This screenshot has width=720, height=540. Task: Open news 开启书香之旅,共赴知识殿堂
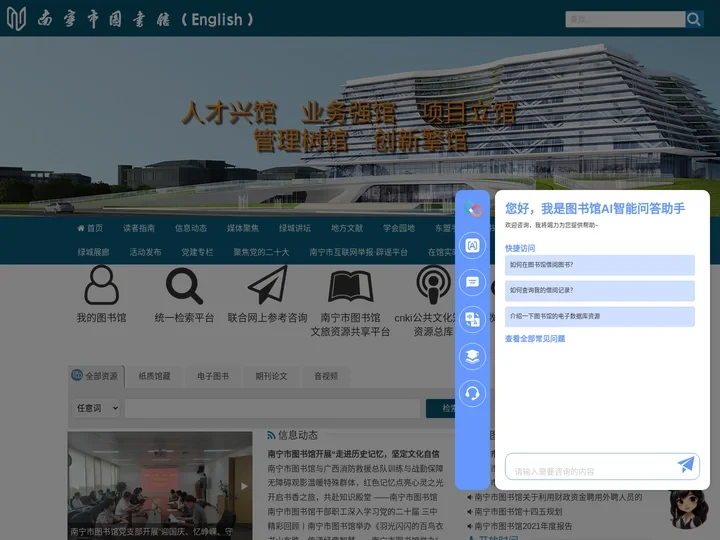point(352,497)
